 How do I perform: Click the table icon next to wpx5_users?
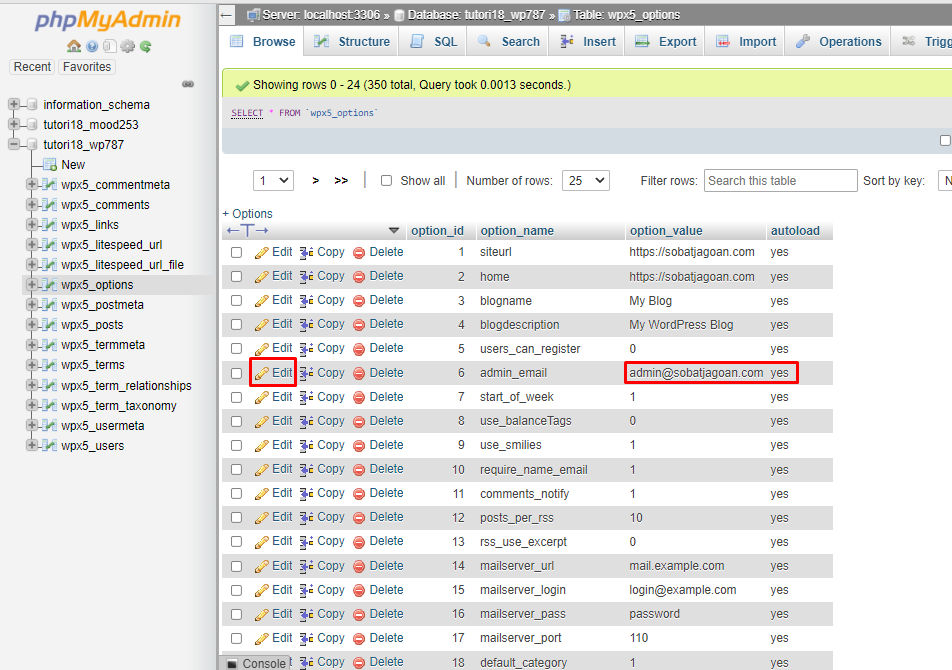pyautogui.click(x=50, y=445)
